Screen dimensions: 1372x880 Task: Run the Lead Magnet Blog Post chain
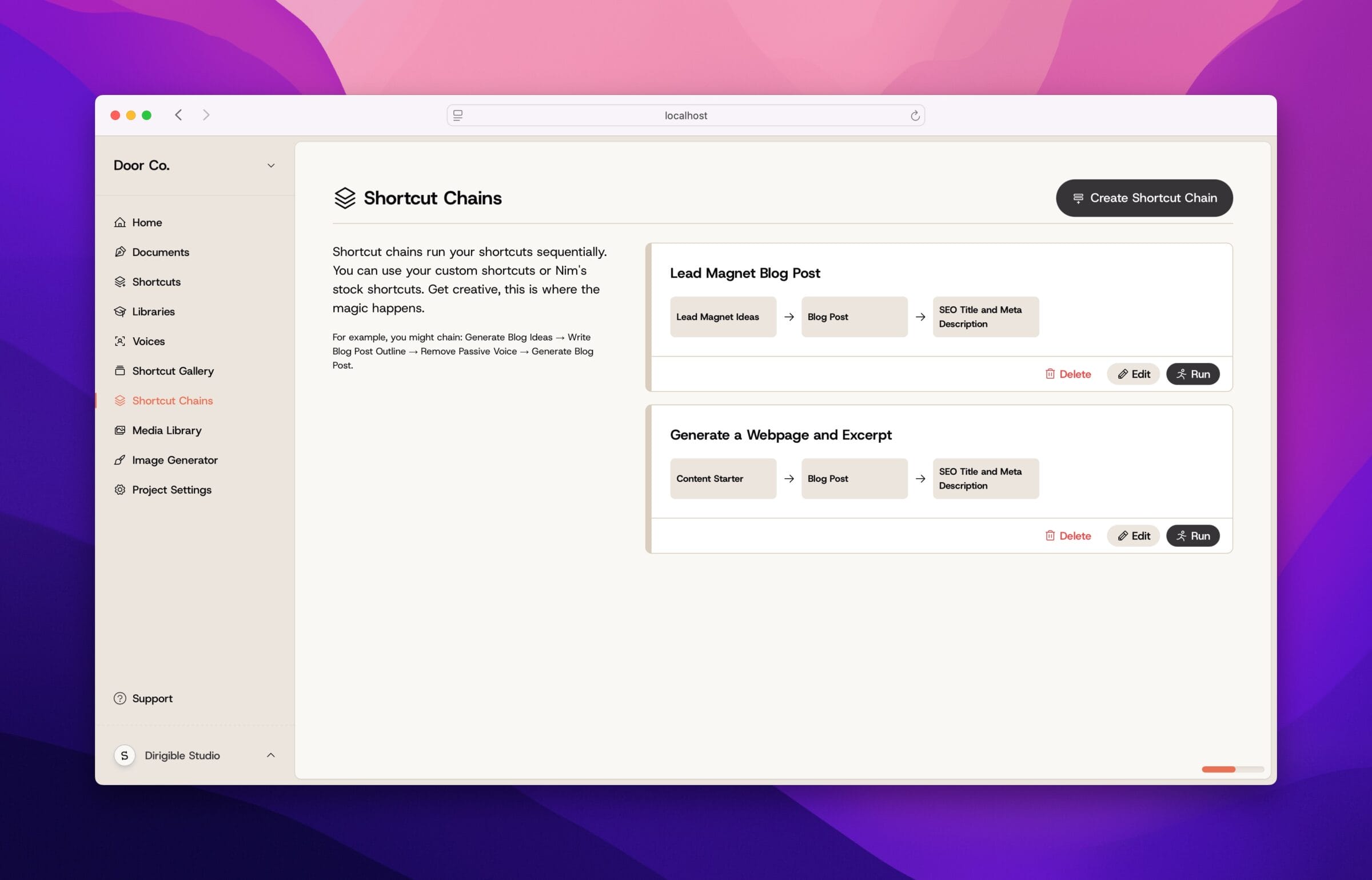1192,373
